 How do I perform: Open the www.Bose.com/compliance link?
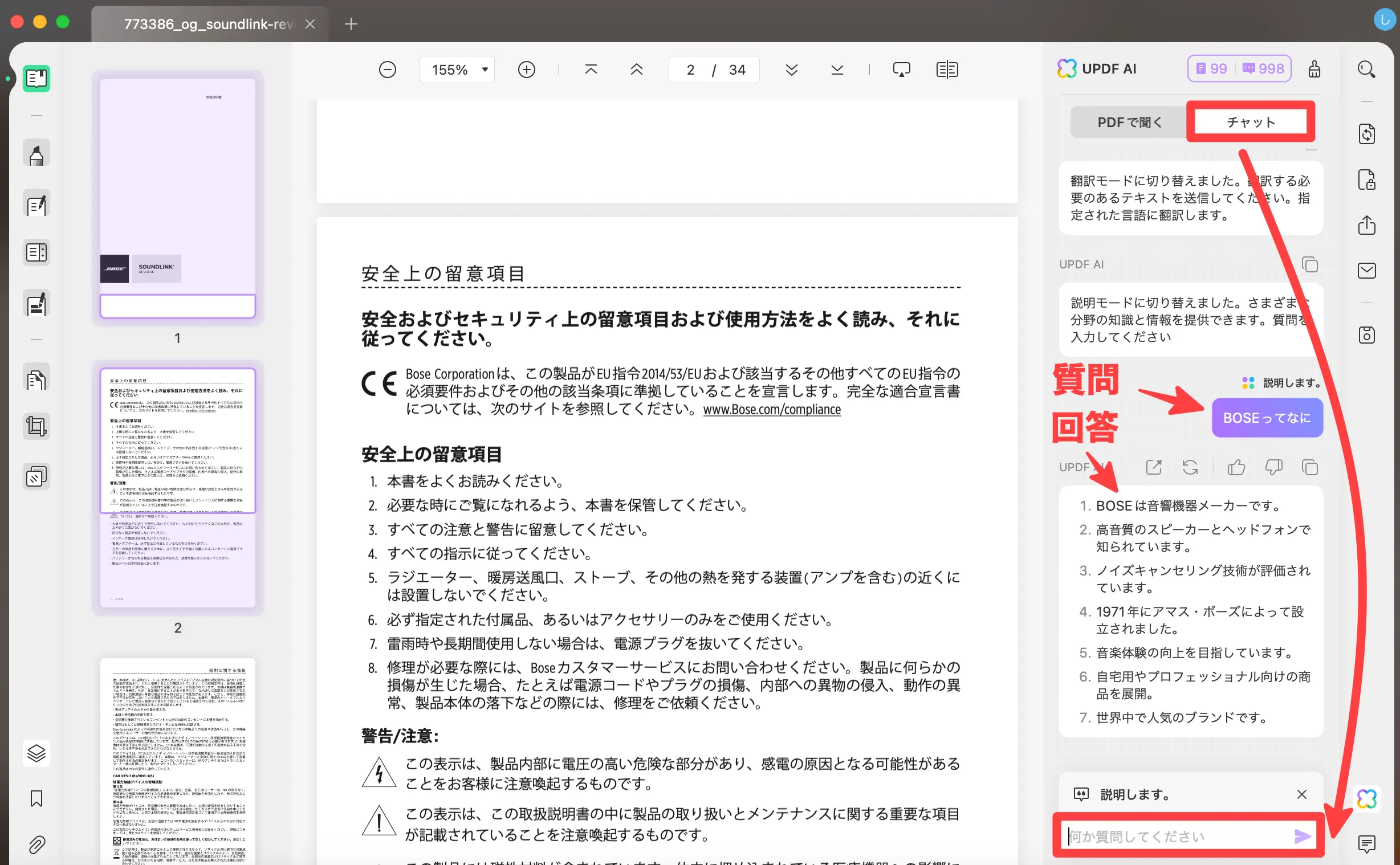click(x=772, y=410)
